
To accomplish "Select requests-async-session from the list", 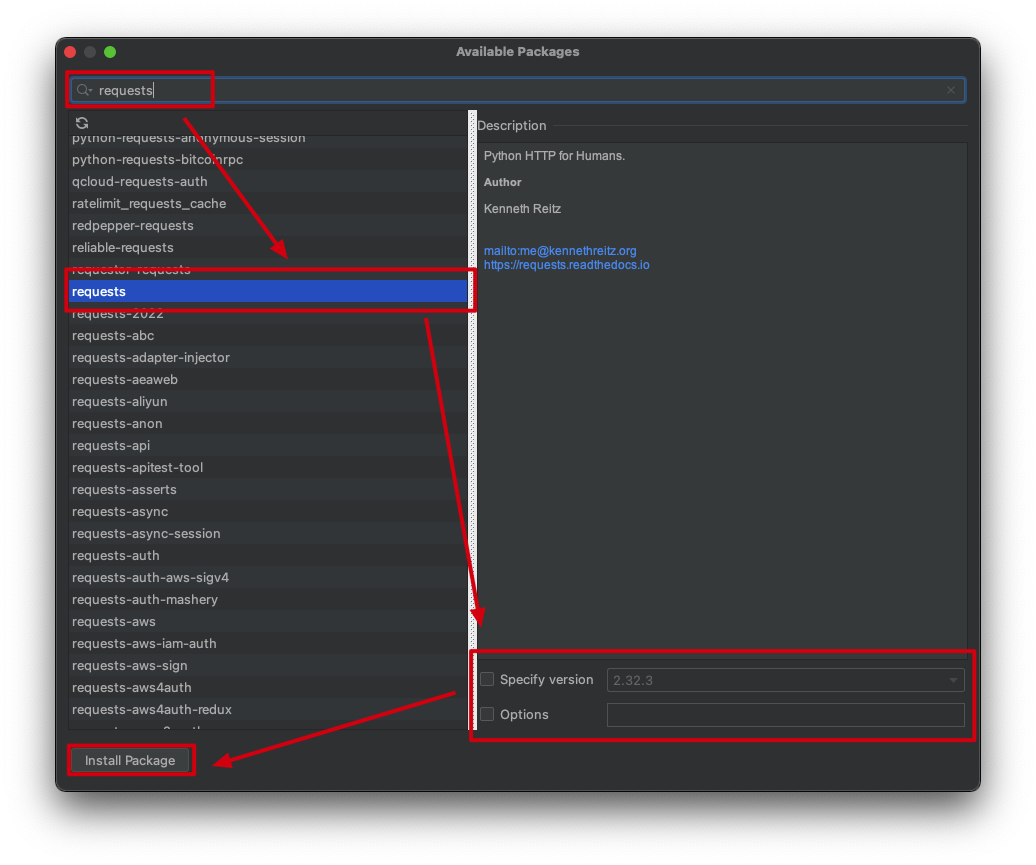I will click(146, 533).
